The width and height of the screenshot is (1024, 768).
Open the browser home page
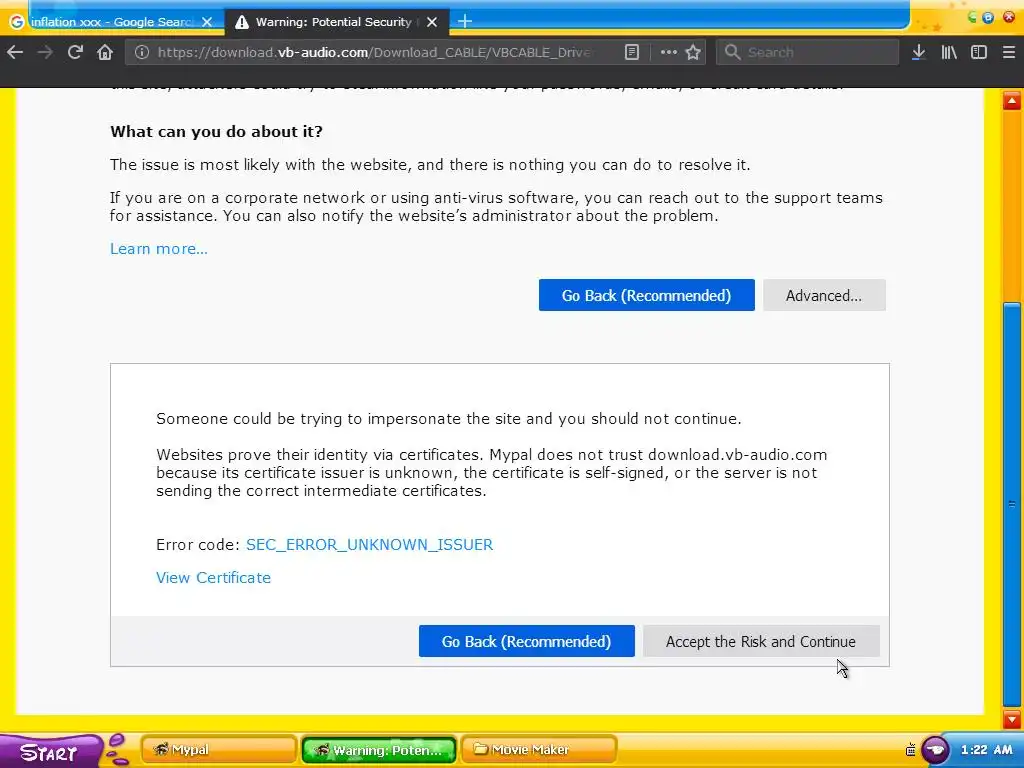(x=105, y=52)
